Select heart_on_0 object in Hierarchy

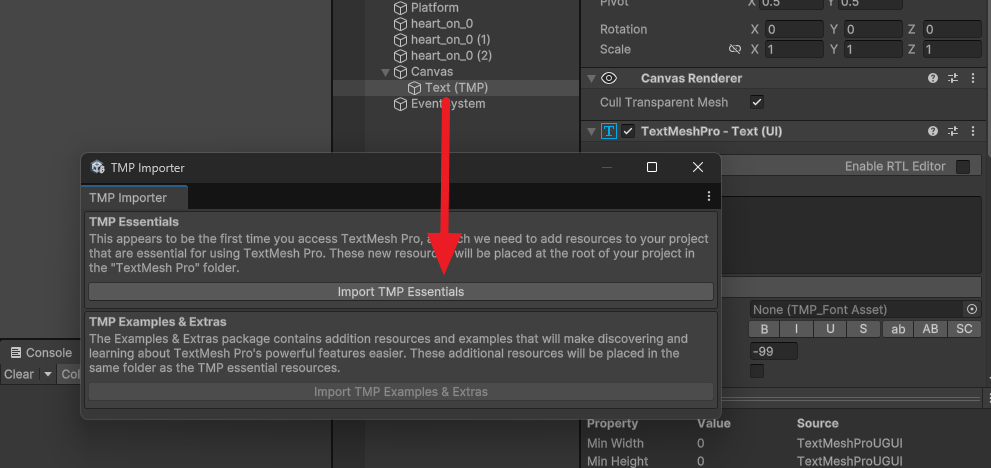[x=442, y=24]
